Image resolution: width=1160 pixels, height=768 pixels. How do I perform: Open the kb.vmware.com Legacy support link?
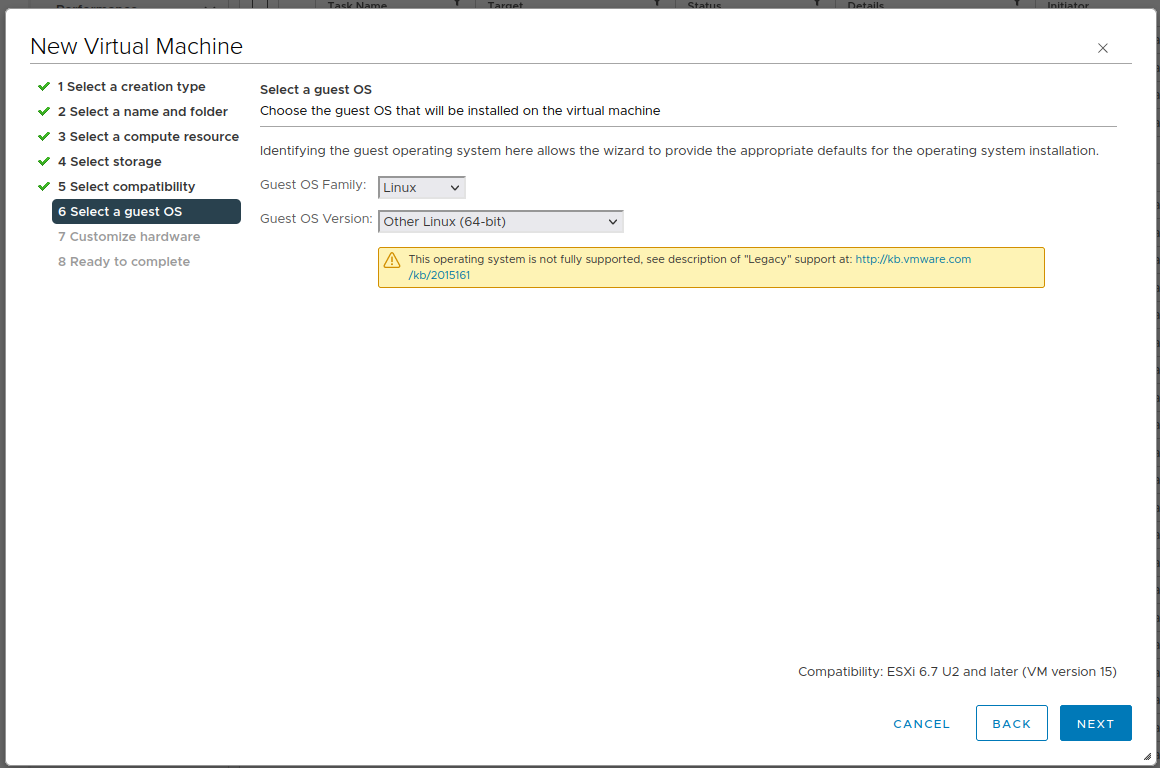point(912,259)
